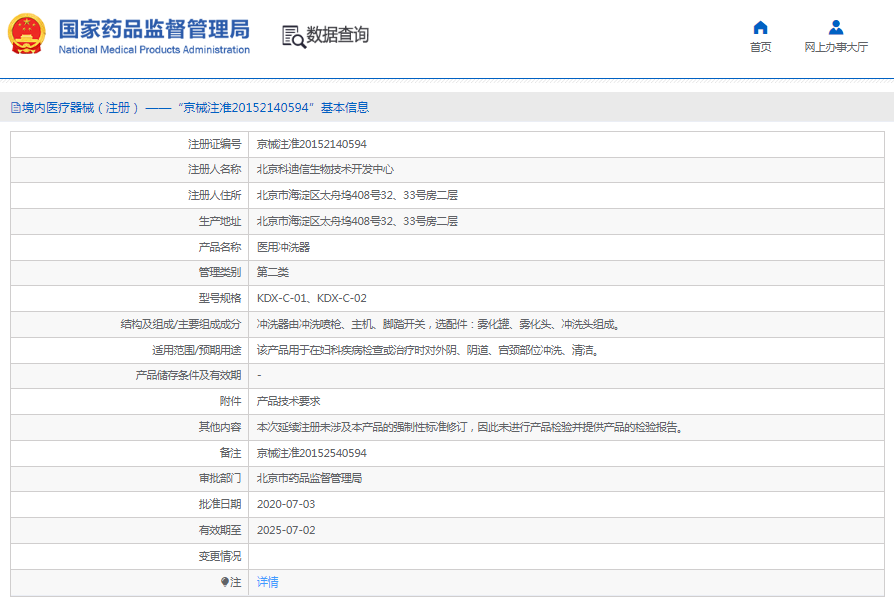
Task: Click the 注册证编号 label
Action: click(x=214, y=144)
